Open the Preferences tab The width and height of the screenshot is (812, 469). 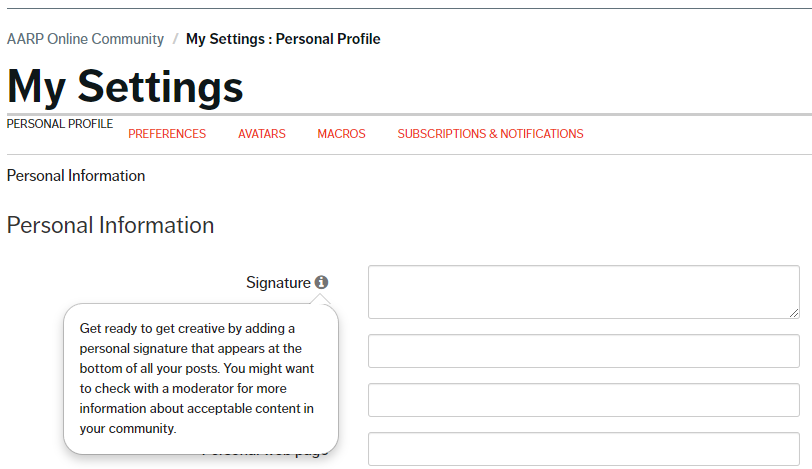(167, 134)
